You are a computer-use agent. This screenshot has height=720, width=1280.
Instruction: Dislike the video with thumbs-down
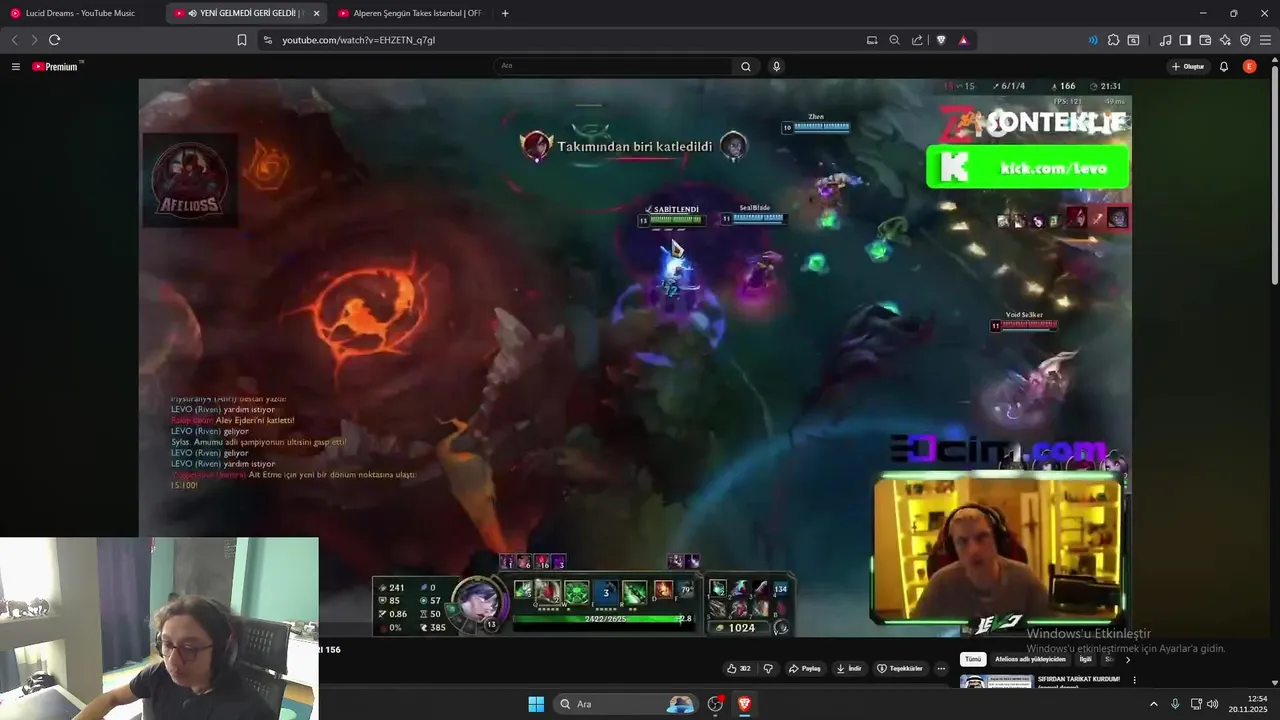click(x=768, y=668)
